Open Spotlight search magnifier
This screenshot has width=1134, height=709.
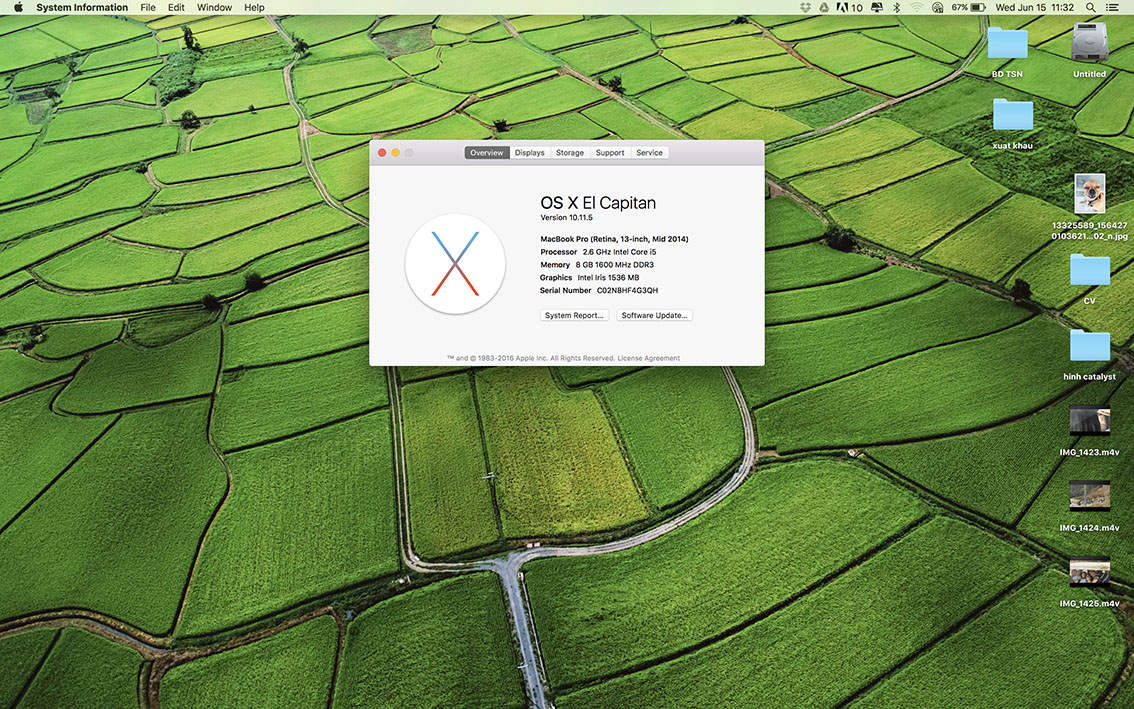tap(1091, 7)
